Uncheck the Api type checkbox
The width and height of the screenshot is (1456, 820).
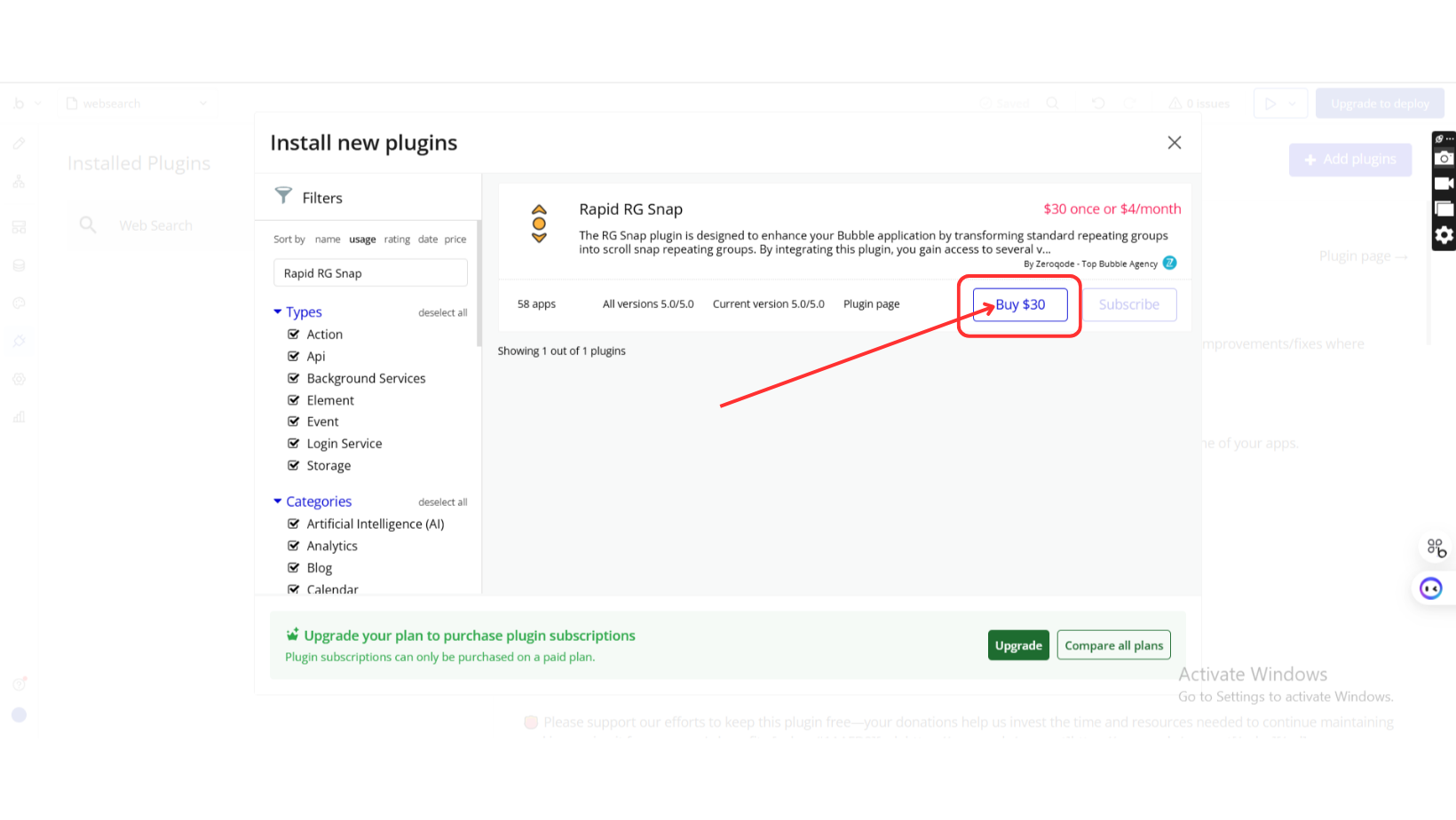pyautogui.click(x=293, y=356)
